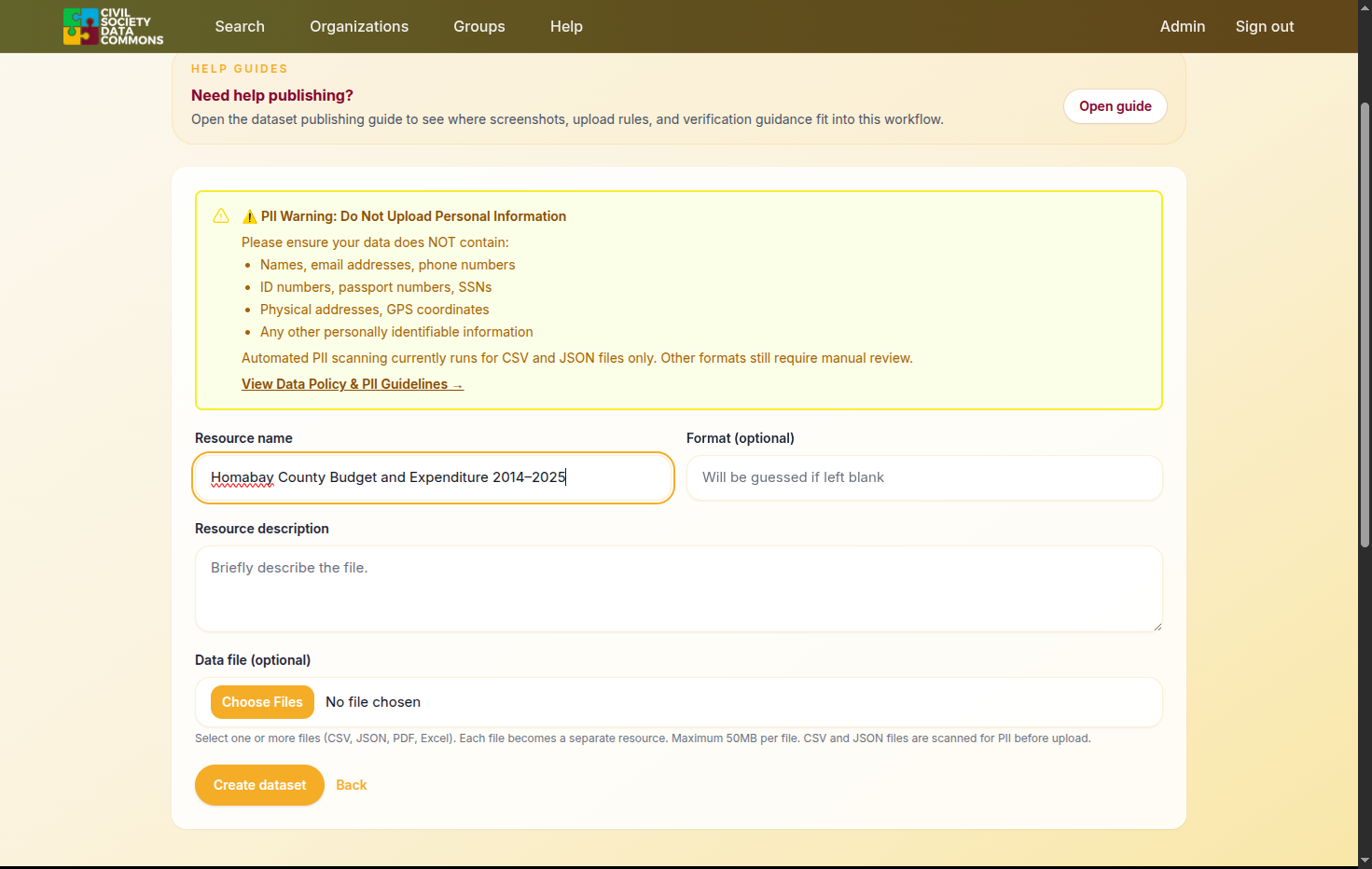
Task: Open the Groups nav item
Action: click(479, 26)
